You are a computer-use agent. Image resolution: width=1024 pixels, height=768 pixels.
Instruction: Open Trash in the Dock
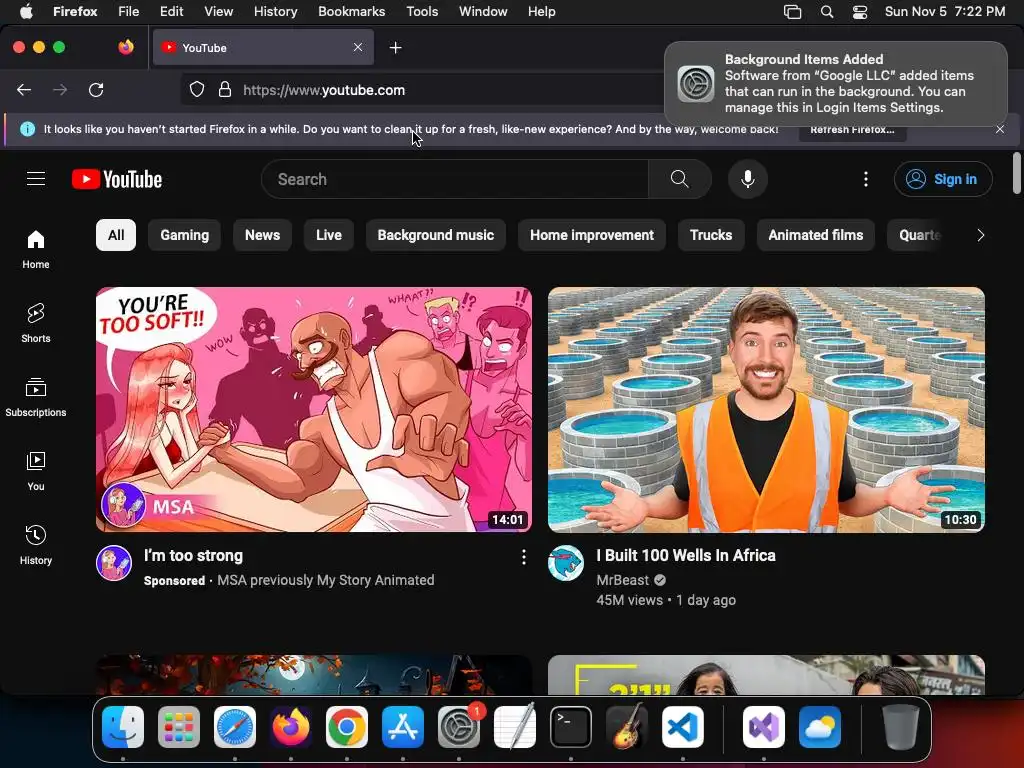click(x=901, y=727)
